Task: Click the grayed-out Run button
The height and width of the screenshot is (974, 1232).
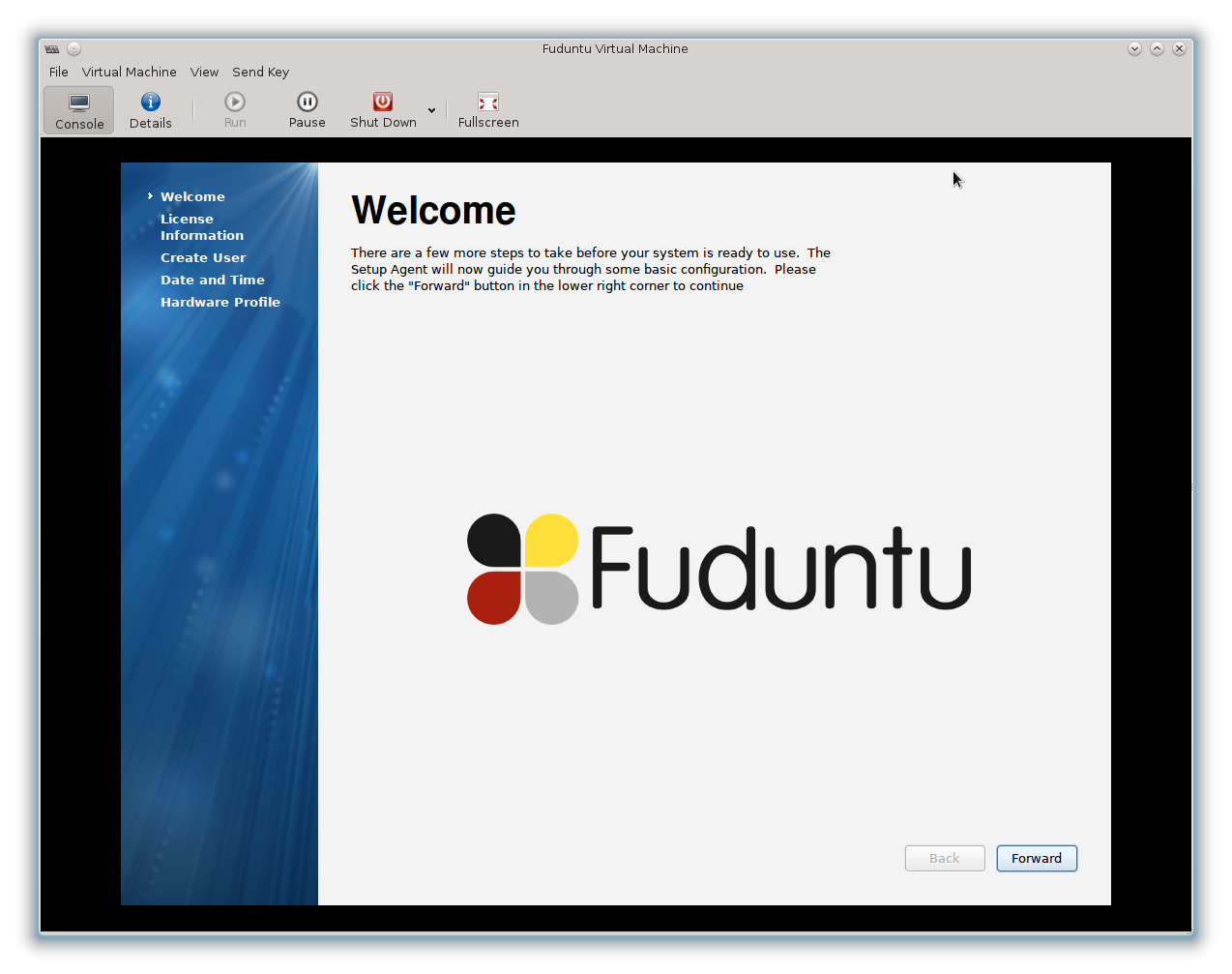Action: 235,110
